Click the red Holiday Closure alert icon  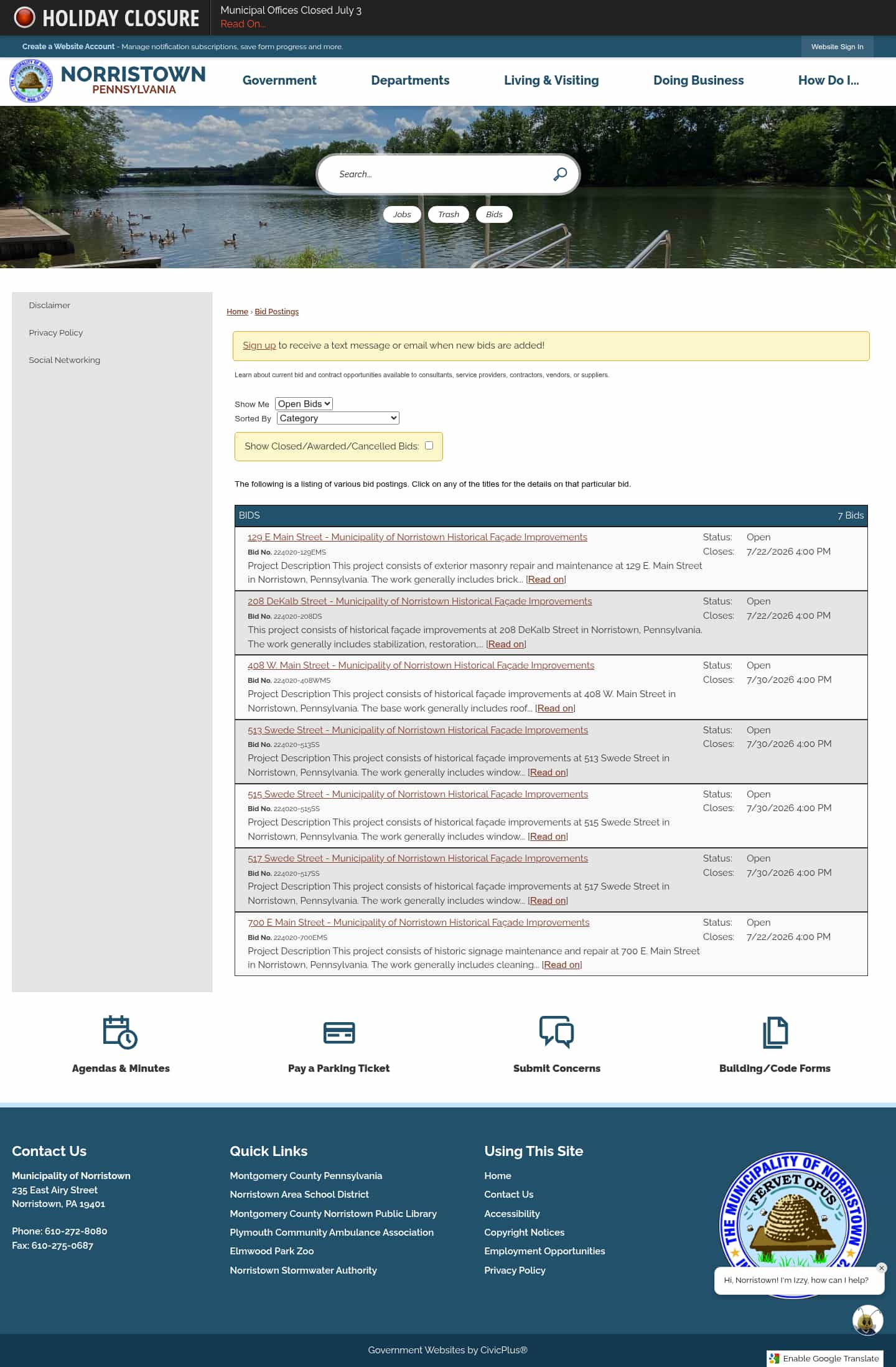[24, 17]
